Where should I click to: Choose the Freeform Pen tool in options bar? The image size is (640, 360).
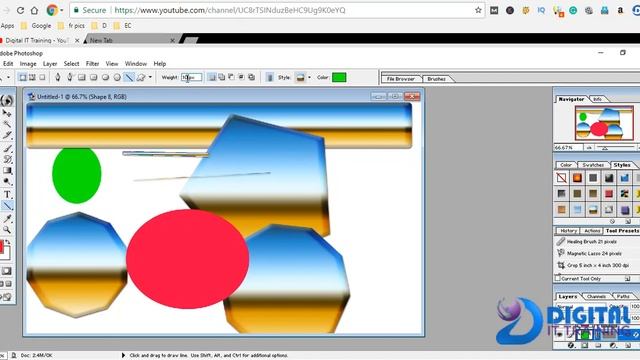[x=70, y=77]
